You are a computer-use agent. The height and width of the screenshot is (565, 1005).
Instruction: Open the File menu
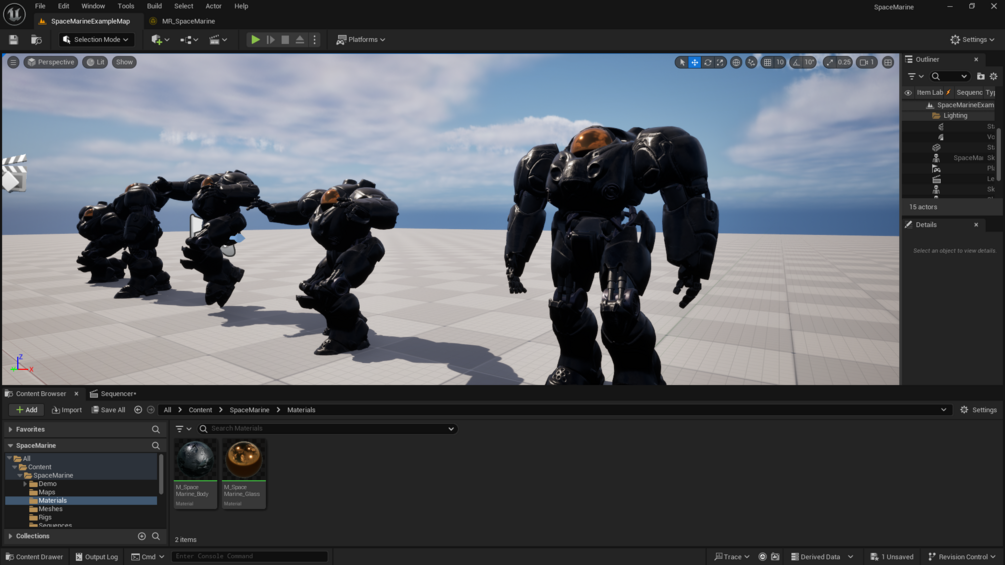click(x=40, y=6)
